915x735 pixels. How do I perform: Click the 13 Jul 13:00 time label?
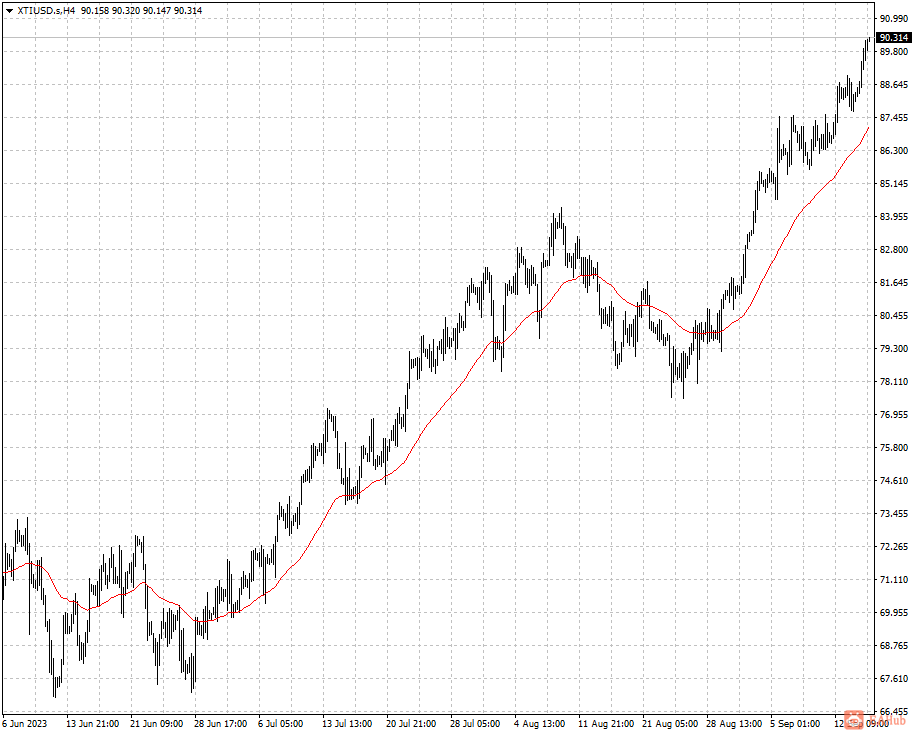[x=347, y=724]
